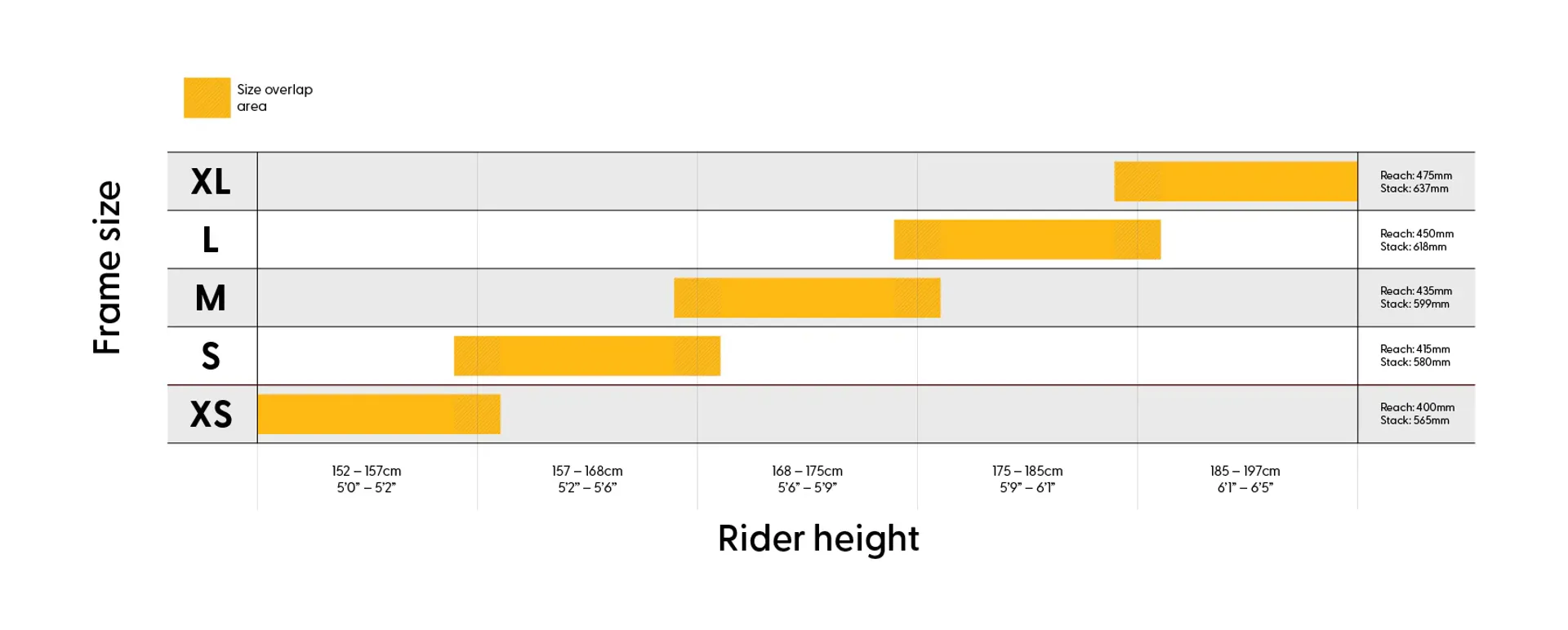This screenshot has height=630, width=1568.
Task: Select the S frame size label
Action: coord(211,357)
